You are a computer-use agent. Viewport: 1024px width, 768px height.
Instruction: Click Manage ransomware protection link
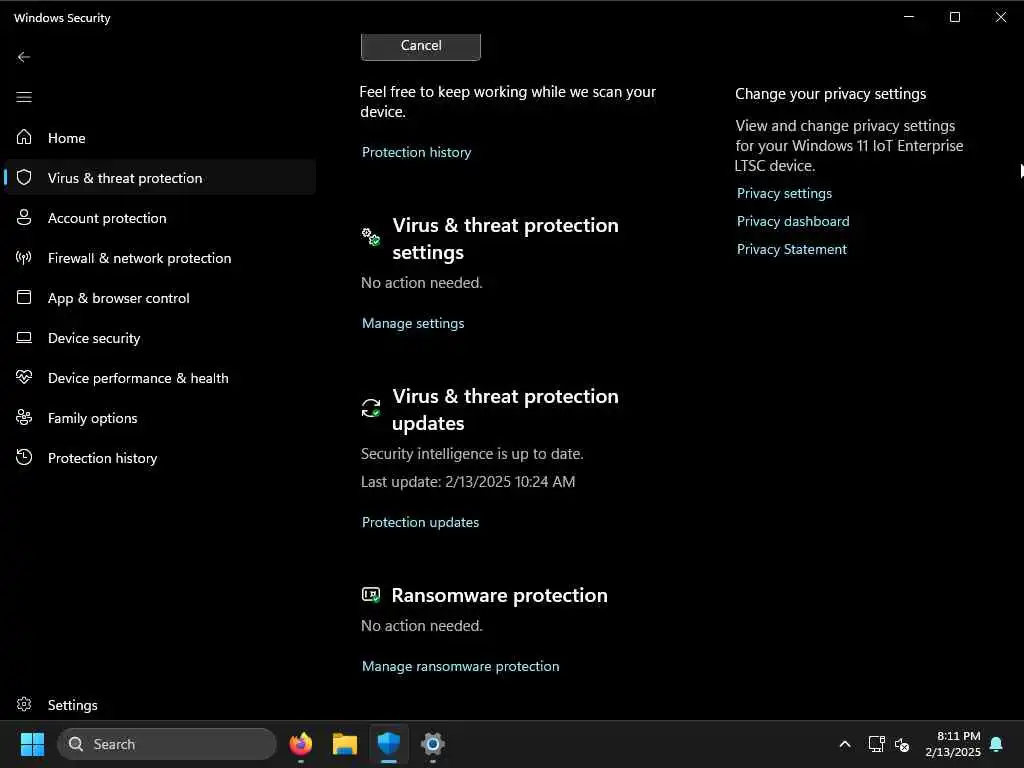(x=460, y=666)
